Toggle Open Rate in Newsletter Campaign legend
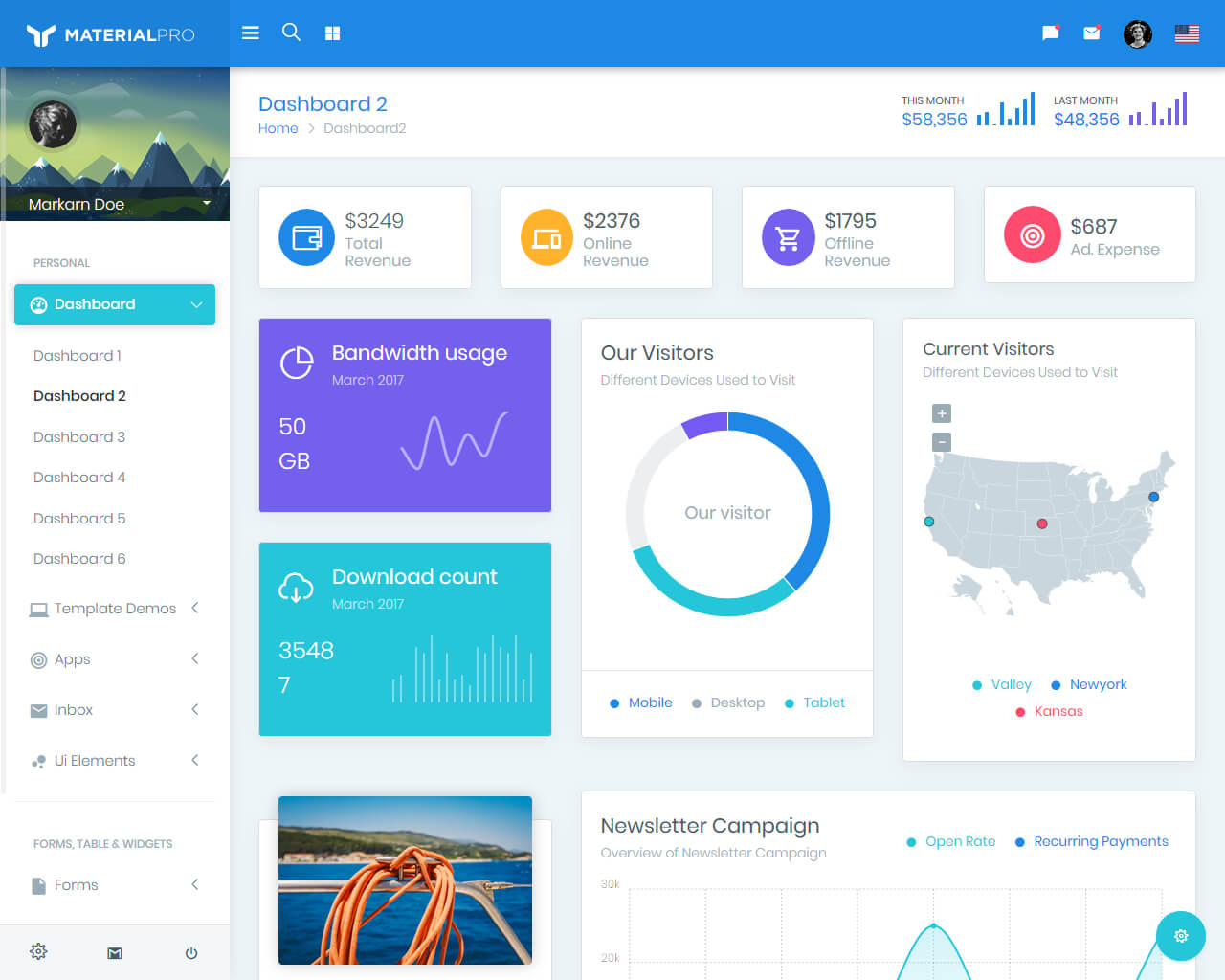The width and height of the screenshot is (1225, 980). 950,841
